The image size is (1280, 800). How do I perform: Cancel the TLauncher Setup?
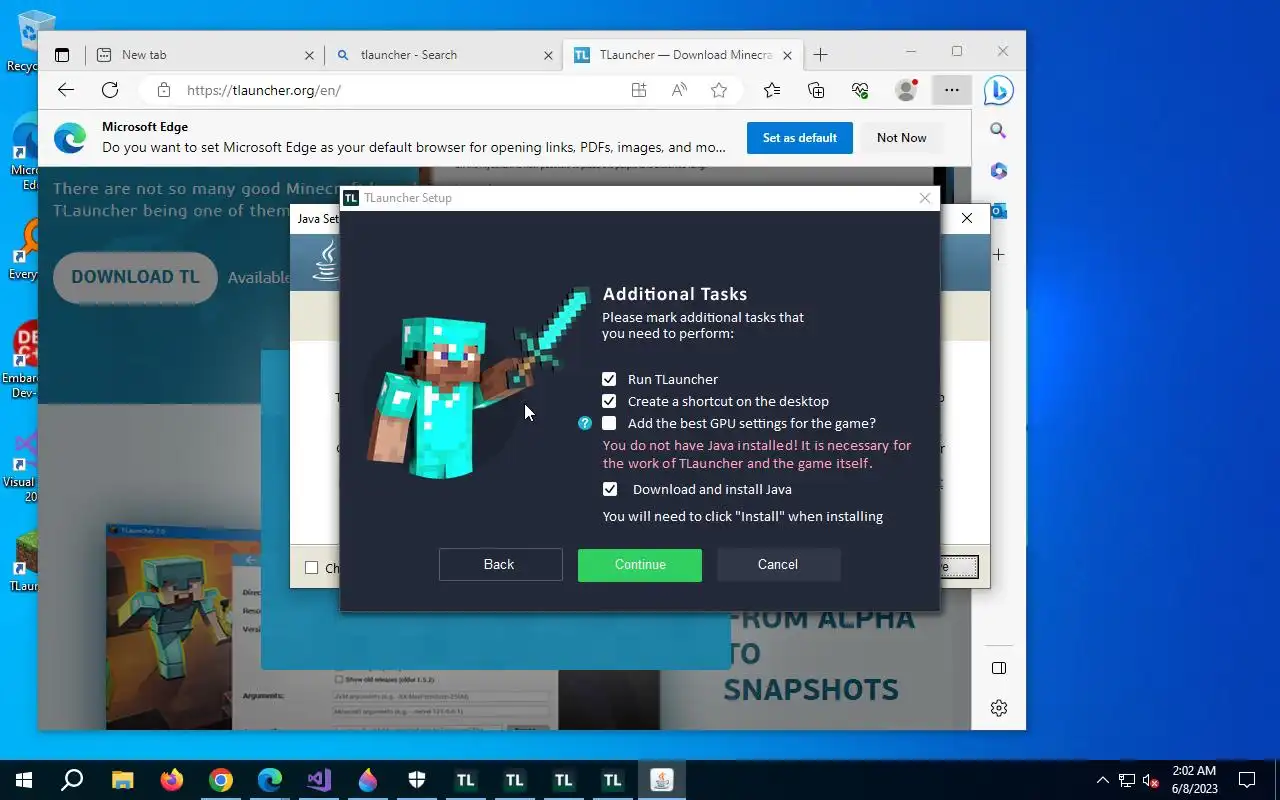click(778, 565)
